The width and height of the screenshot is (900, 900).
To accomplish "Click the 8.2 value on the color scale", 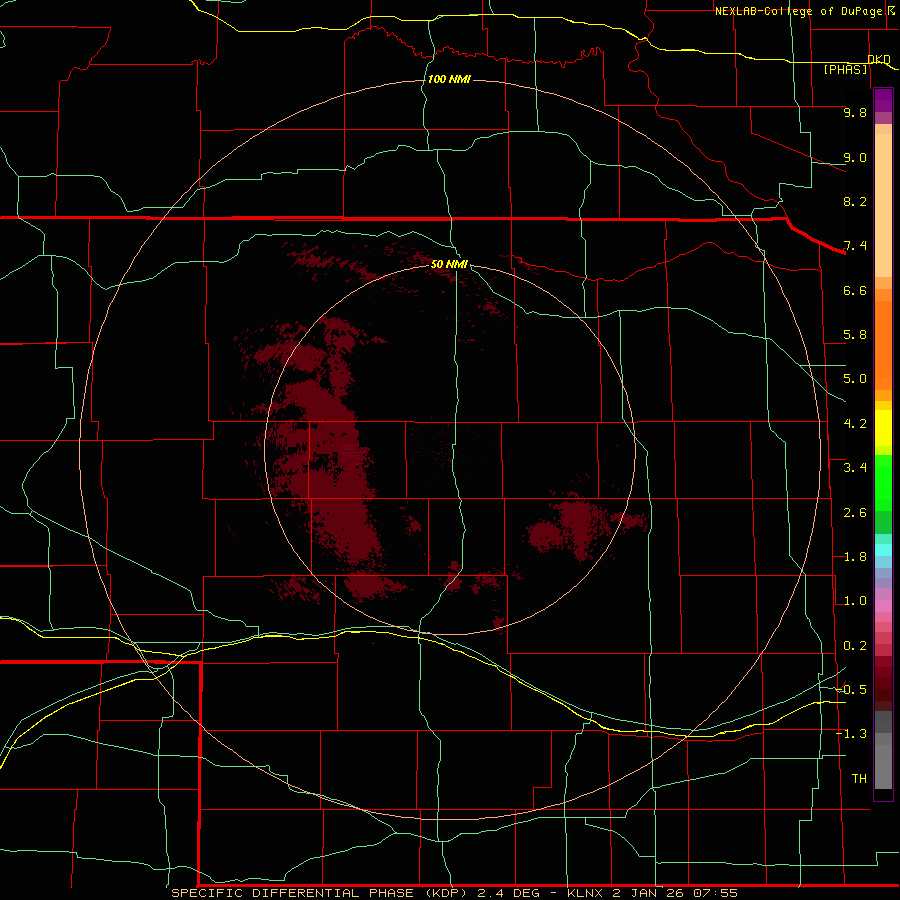I will coord(855,201).
